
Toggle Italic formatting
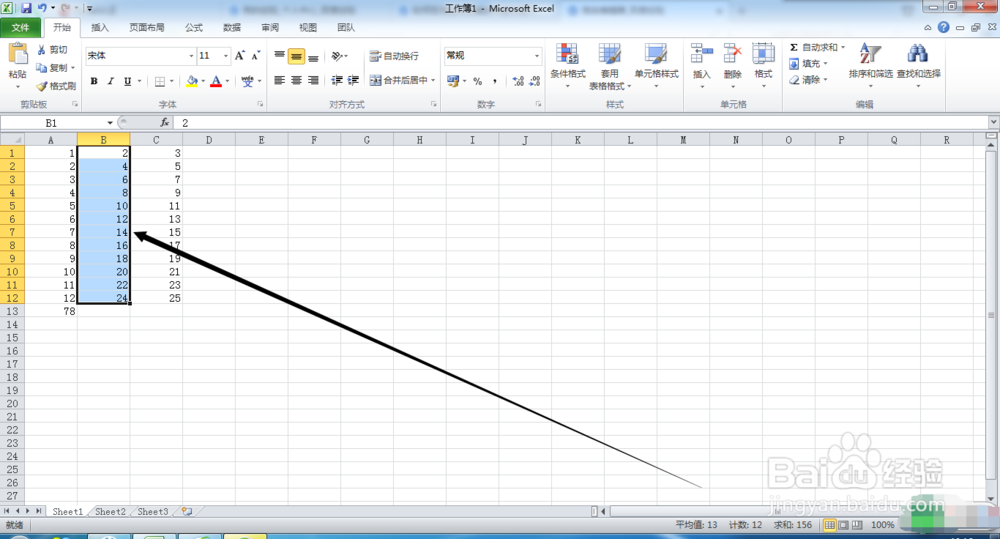[x=111, y=81]
